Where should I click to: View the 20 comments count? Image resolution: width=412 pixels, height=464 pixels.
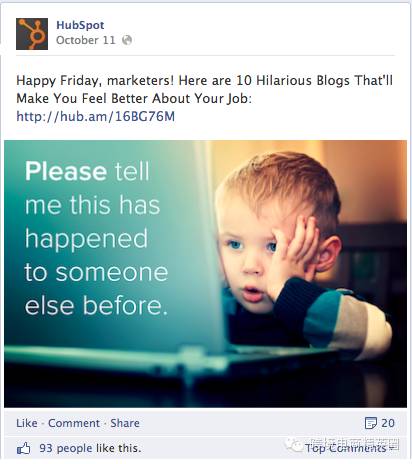388,423
